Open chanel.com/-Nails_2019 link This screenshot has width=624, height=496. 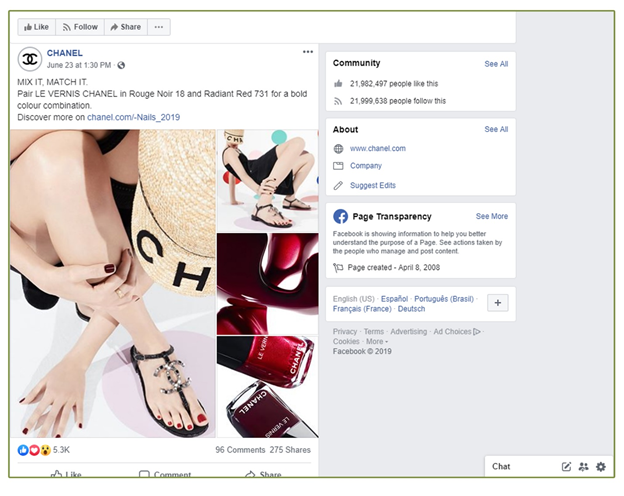tap(133, 117)
